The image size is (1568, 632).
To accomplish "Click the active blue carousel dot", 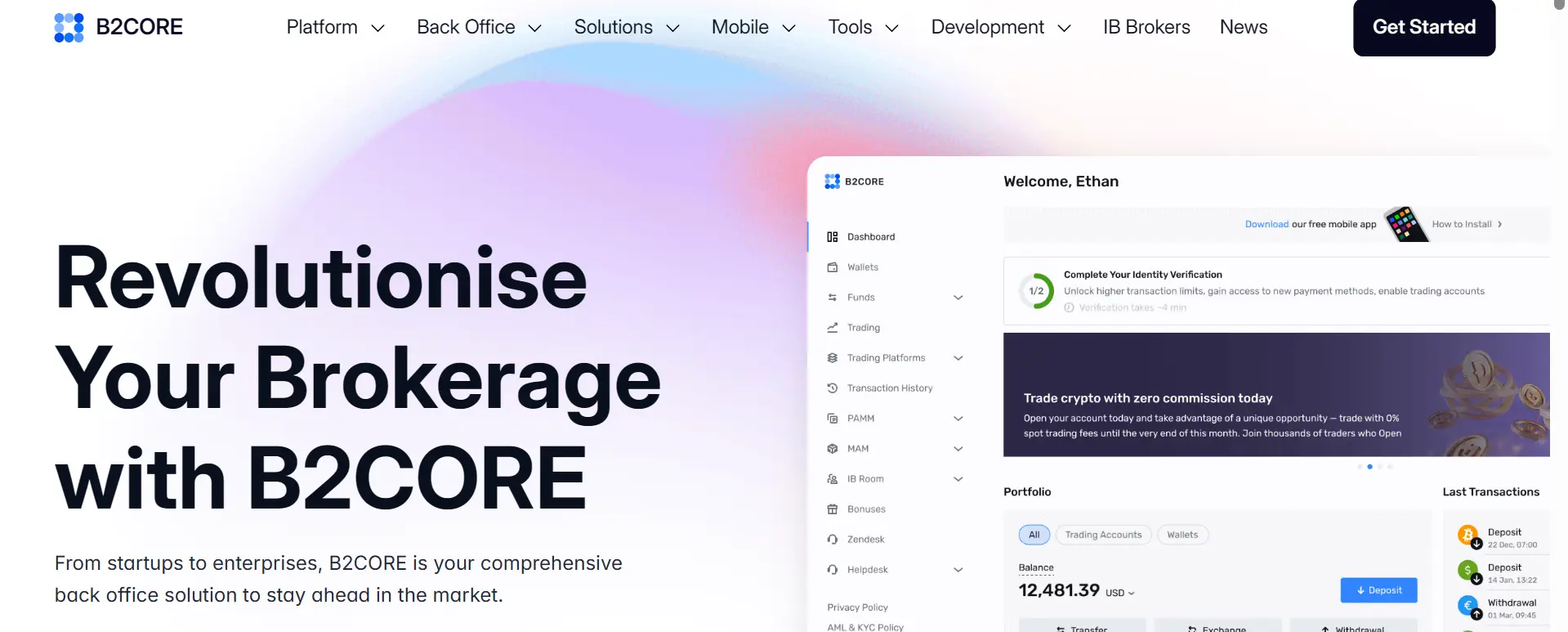I will coord(1370,467).
